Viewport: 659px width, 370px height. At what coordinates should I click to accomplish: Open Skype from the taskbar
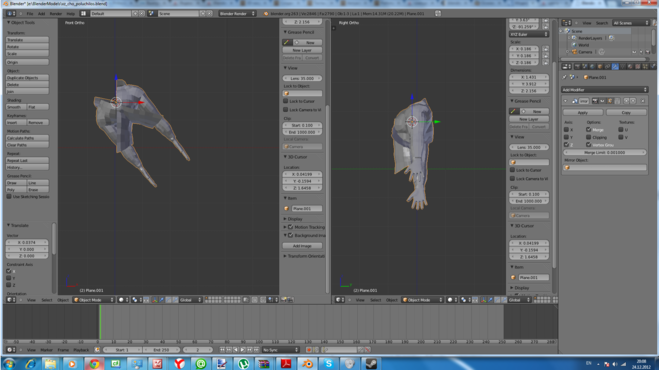point(329,363)
